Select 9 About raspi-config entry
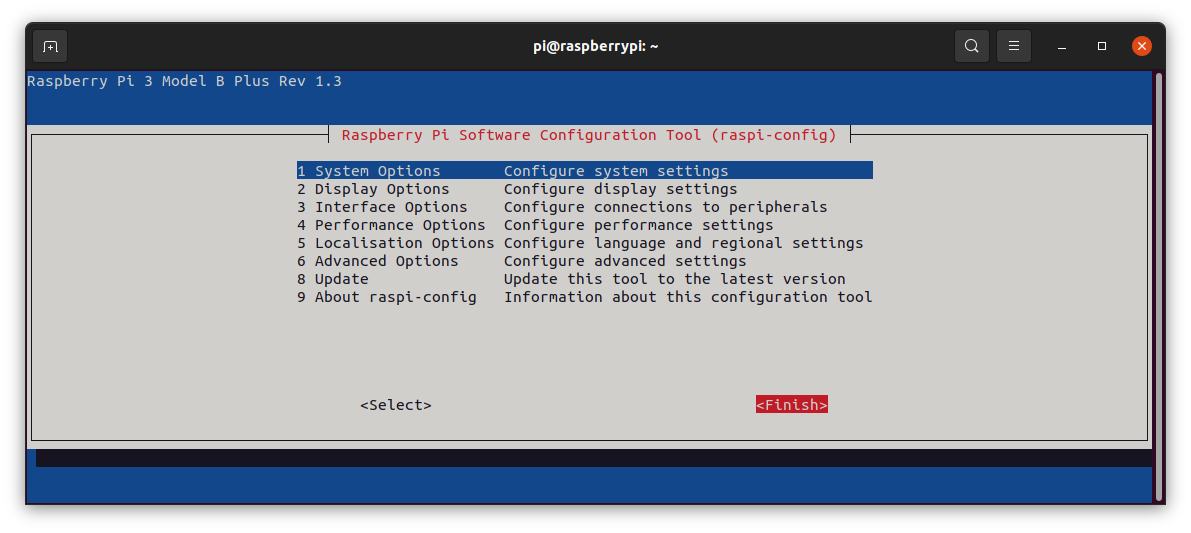 (x=584, y=297)
